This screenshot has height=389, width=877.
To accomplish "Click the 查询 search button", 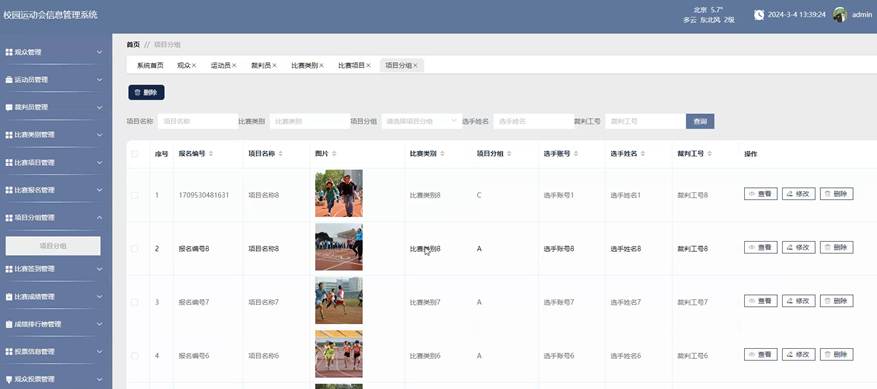I will (700, 121).
